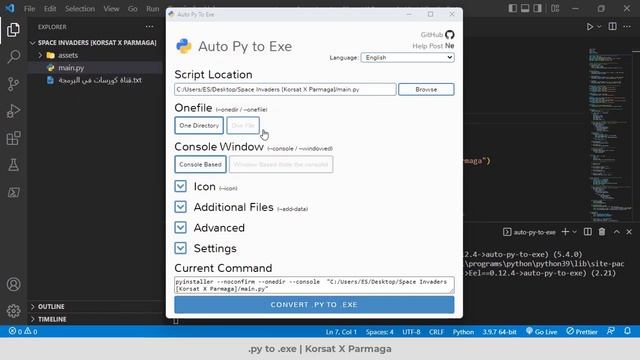Click CONVERT .PY TO .EXE button

point(314,304)
